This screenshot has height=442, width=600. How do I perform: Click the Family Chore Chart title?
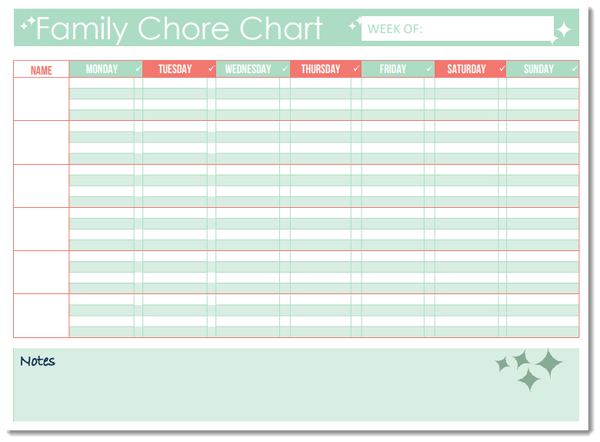(180, 29)
